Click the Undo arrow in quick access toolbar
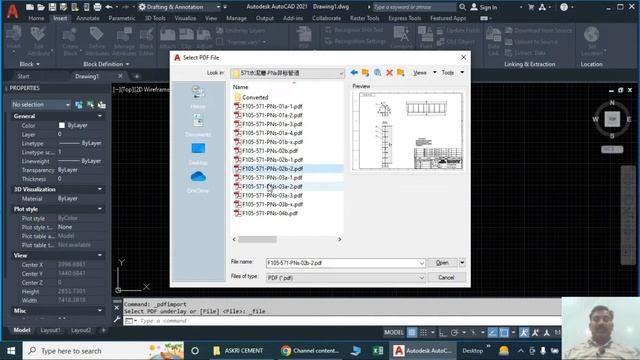Screen dimensions: 640x360 tap(109, 7)
